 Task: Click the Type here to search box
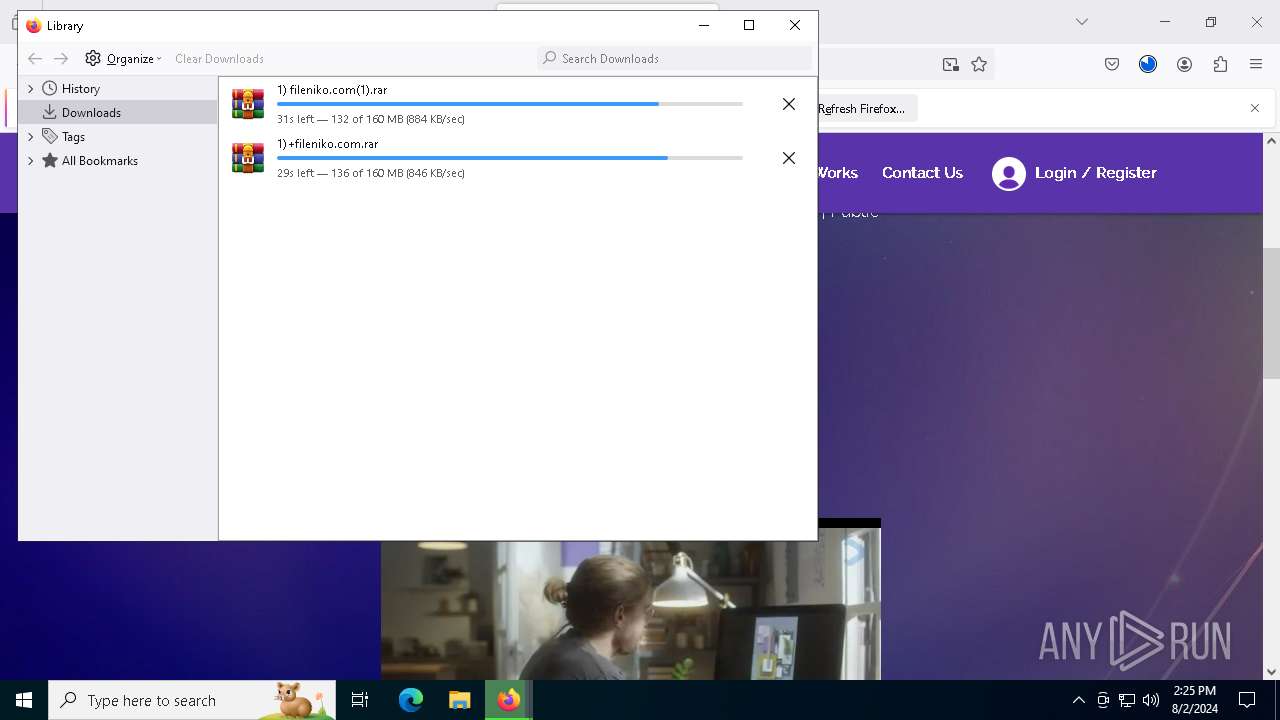tap(192, 700)
